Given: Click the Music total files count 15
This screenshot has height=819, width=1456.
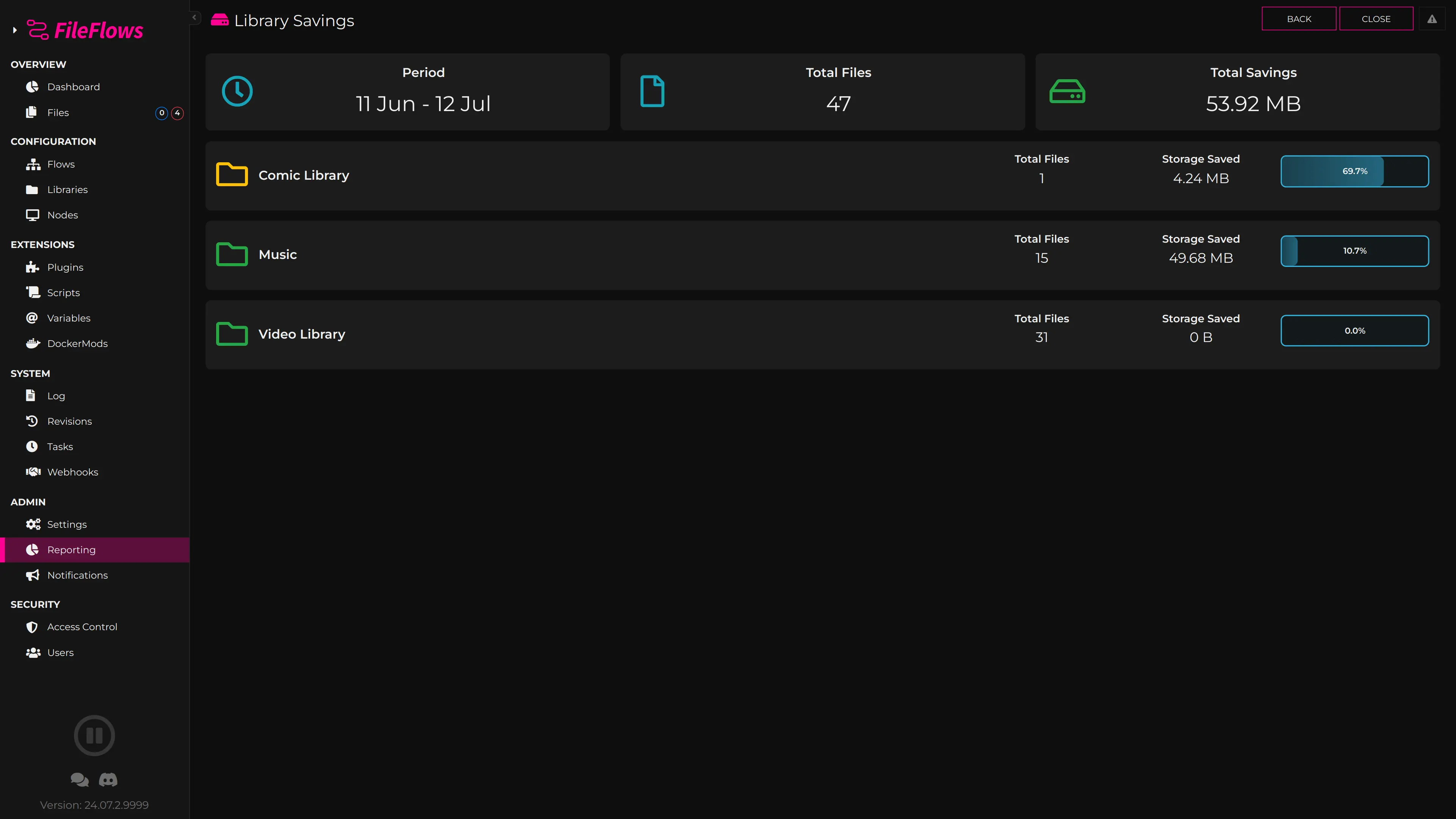Looking at the screenshot, I should (x=1041, y=258).
